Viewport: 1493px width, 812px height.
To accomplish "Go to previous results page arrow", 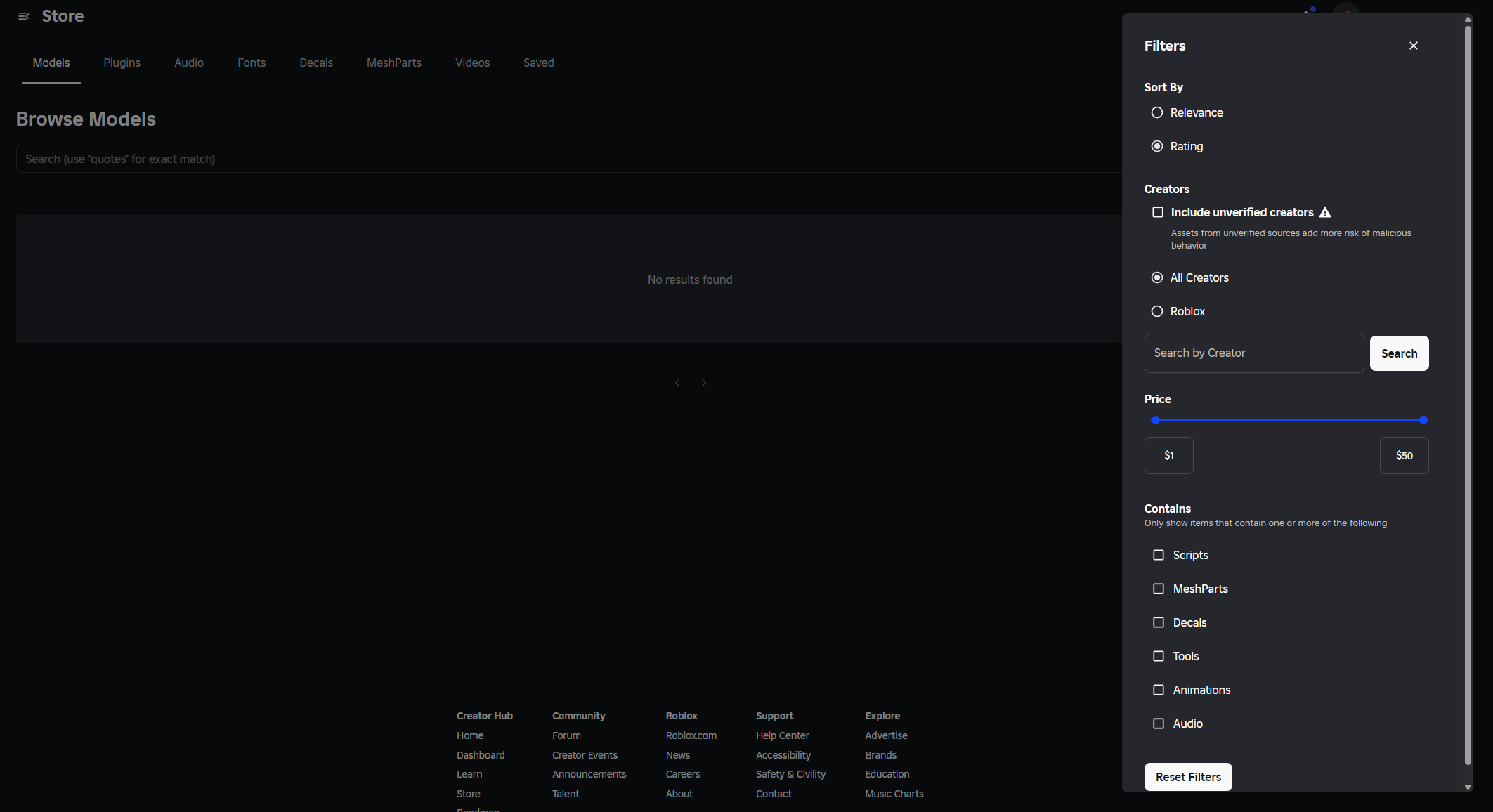I will [677, 383].
